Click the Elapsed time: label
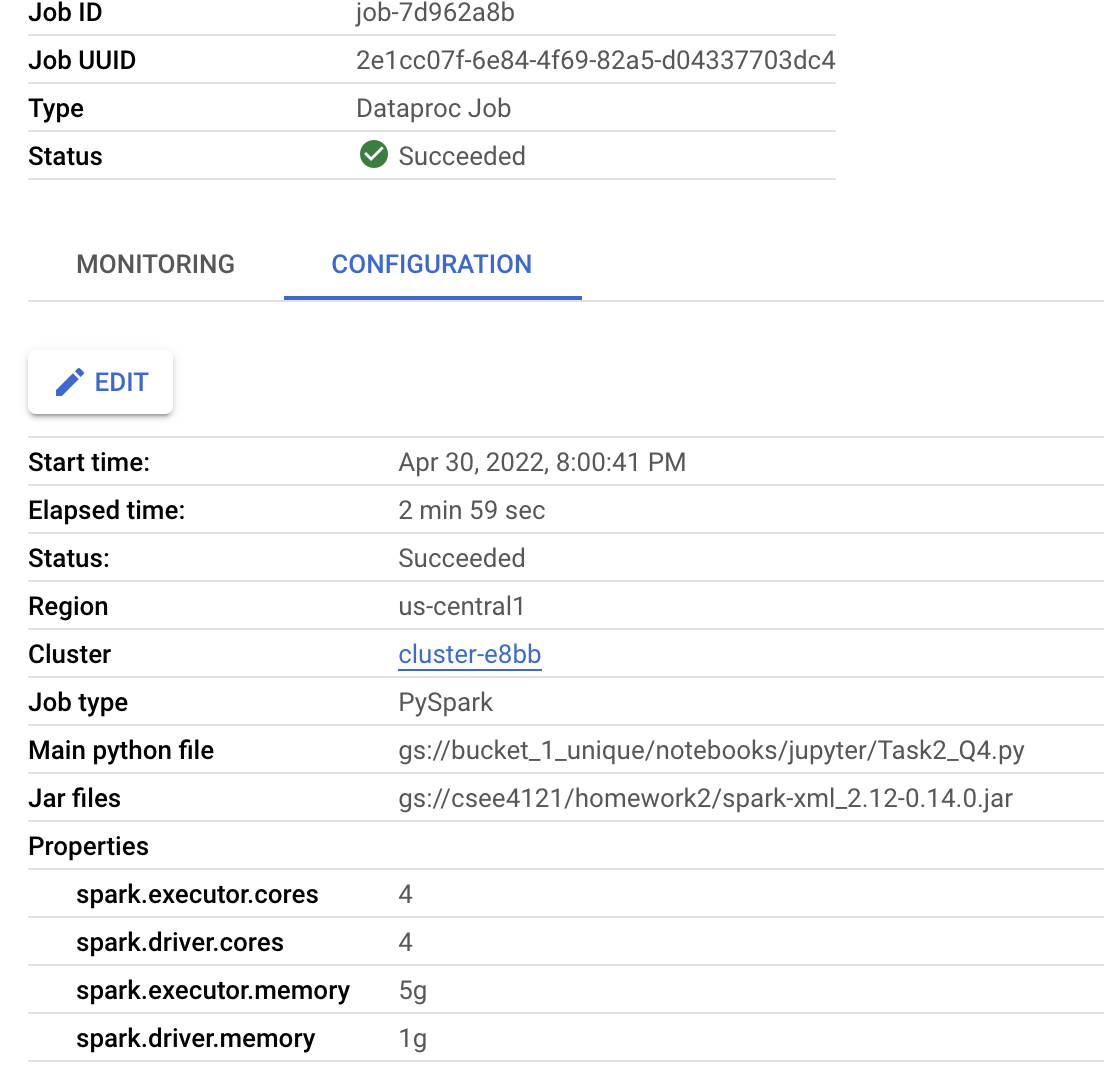This screenshot has width=1104, height=1066. [x=106, y=510]
